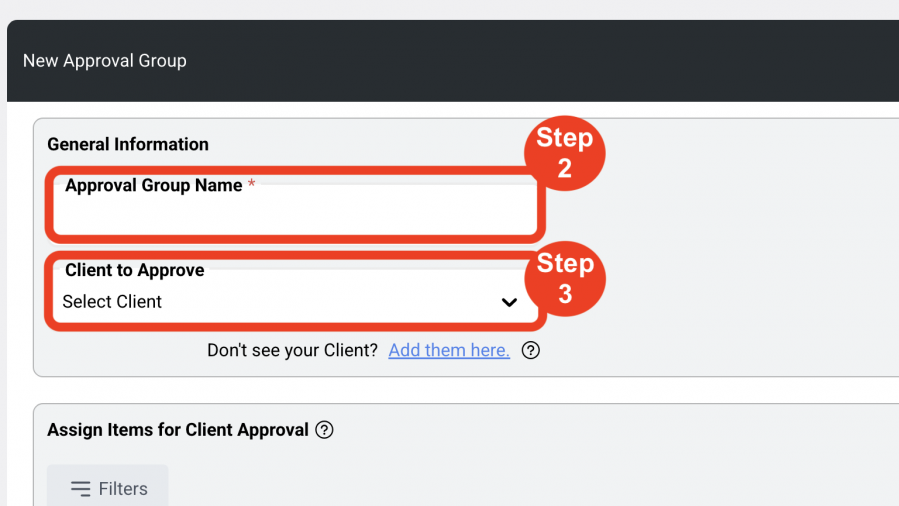Follow the 'Add them here.' link
Screen dimensions: 899x506
pos(449,350)
